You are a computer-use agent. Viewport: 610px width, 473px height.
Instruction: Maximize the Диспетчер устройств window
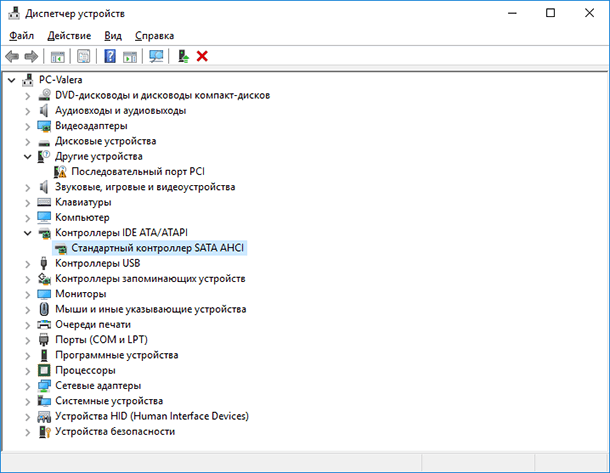click(550, 13)
